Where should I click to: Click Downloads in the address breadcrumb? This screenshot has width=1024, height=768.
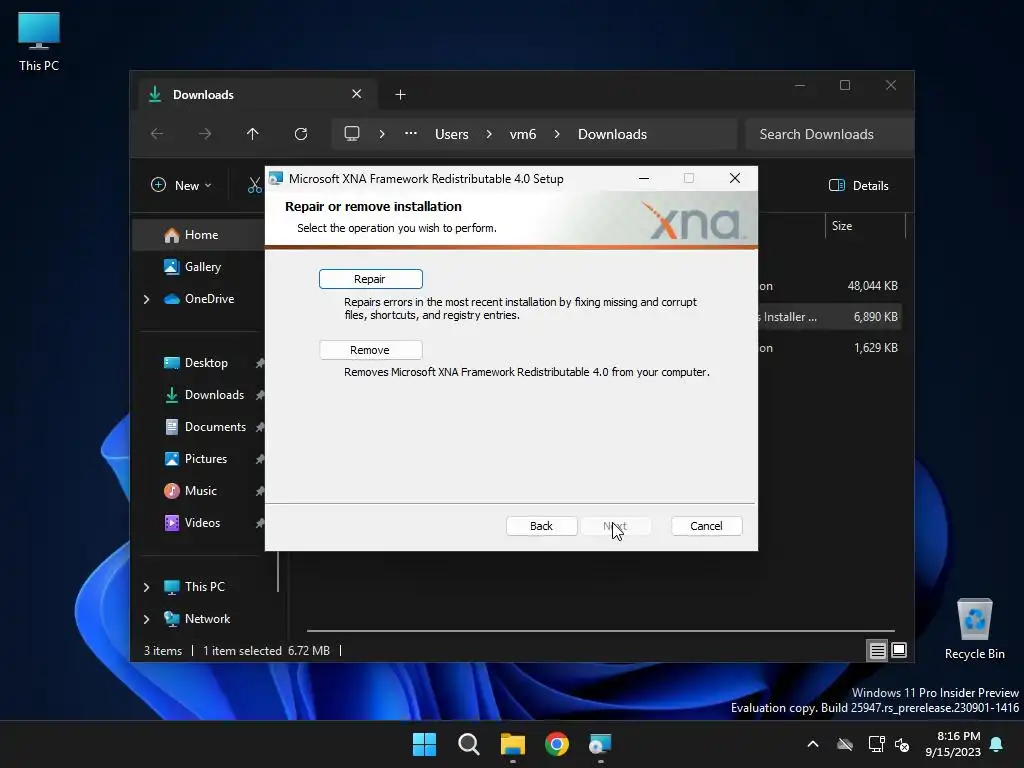click(612, 134)
